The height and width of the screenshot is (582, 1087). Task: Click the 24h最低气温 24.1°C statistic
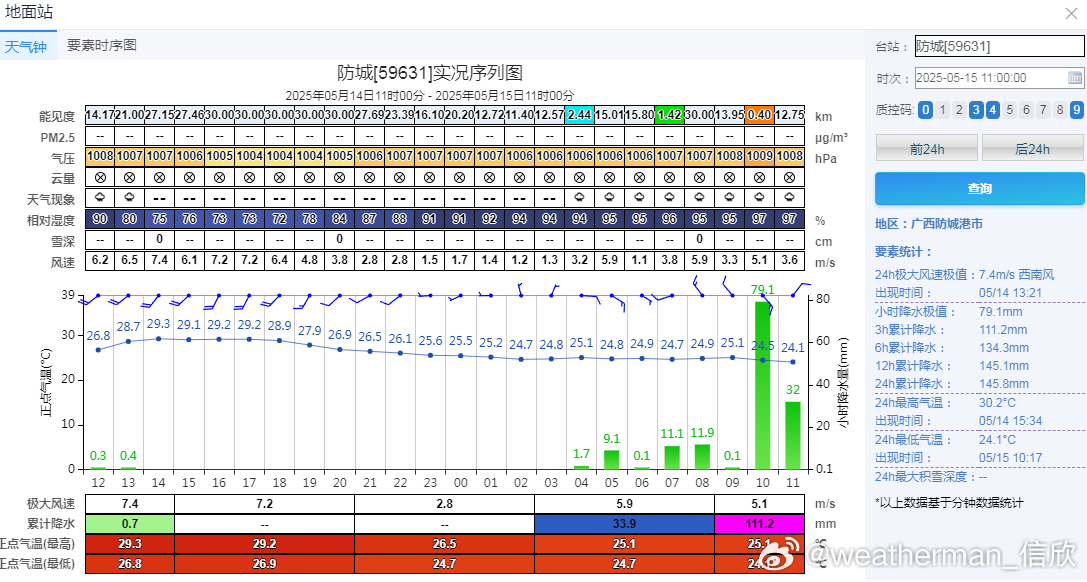coord(946,440)
